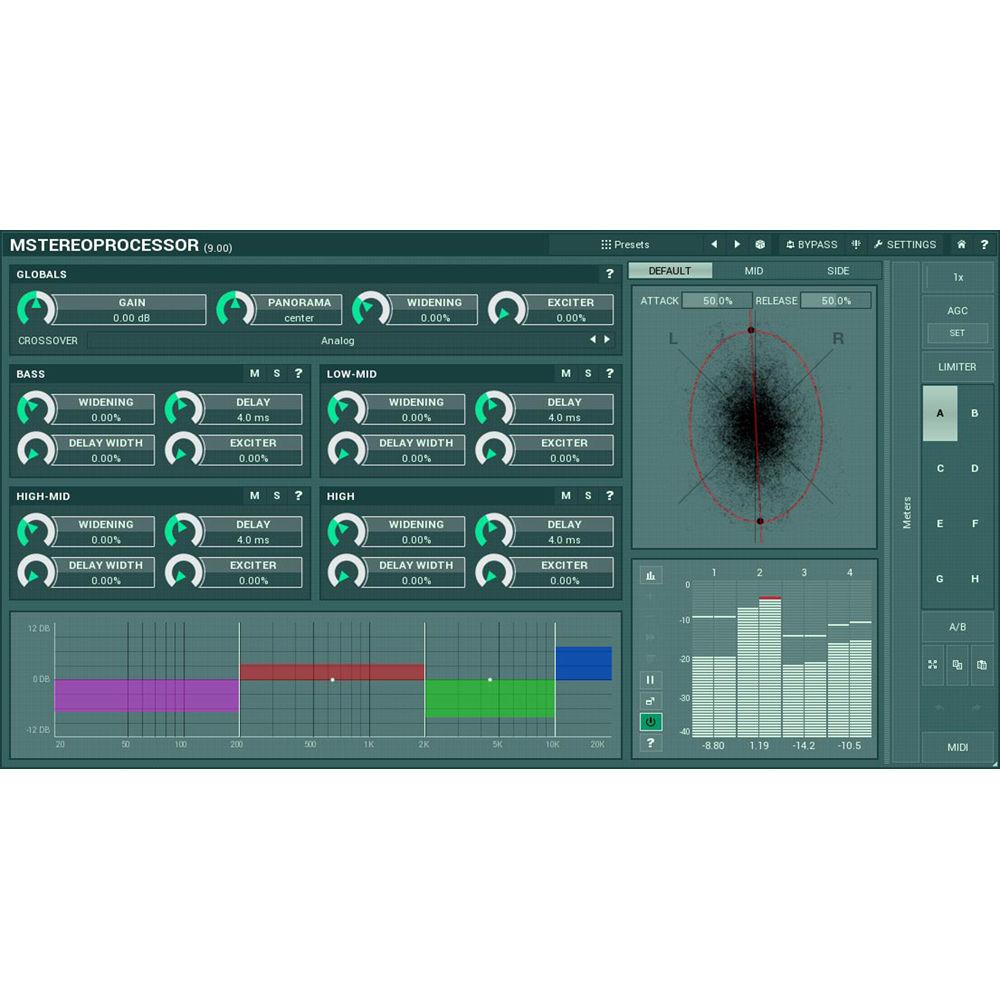Click the A/B compare button

[x=957, y=627]
